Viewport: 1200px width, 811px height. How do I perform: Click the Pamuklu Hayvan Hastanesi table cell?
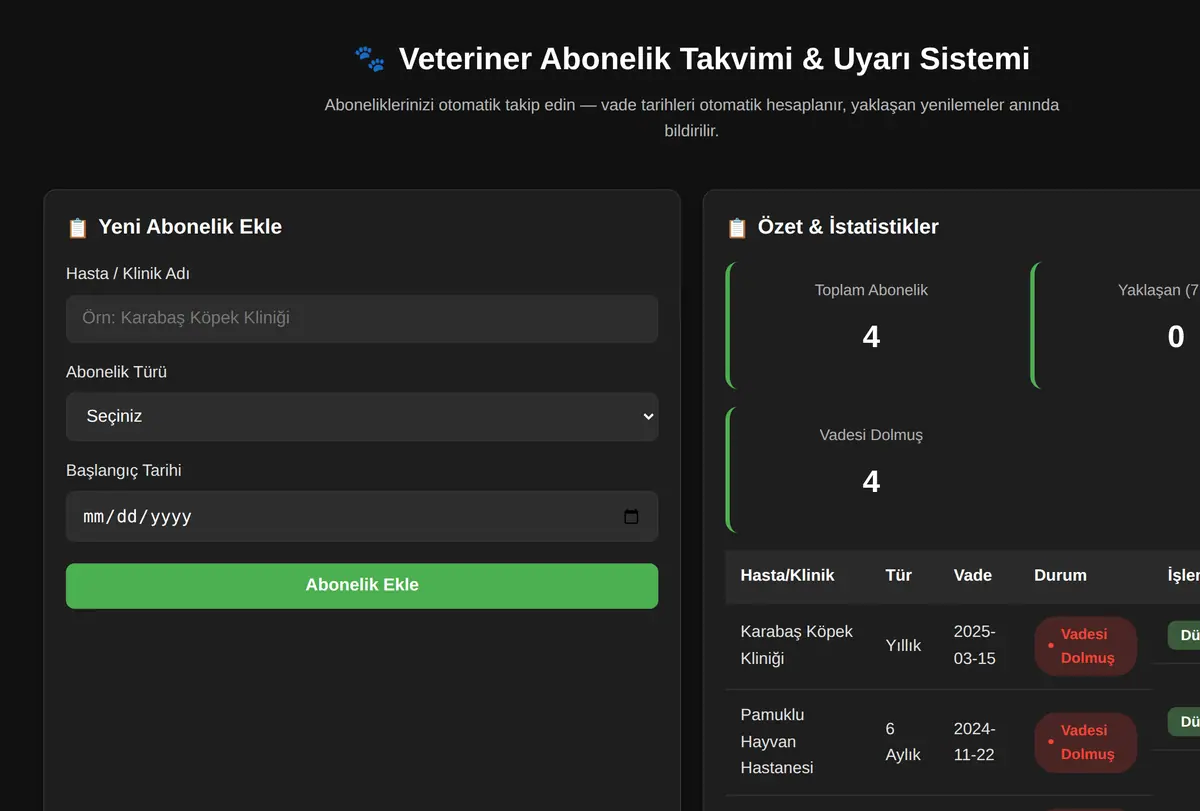797,741
